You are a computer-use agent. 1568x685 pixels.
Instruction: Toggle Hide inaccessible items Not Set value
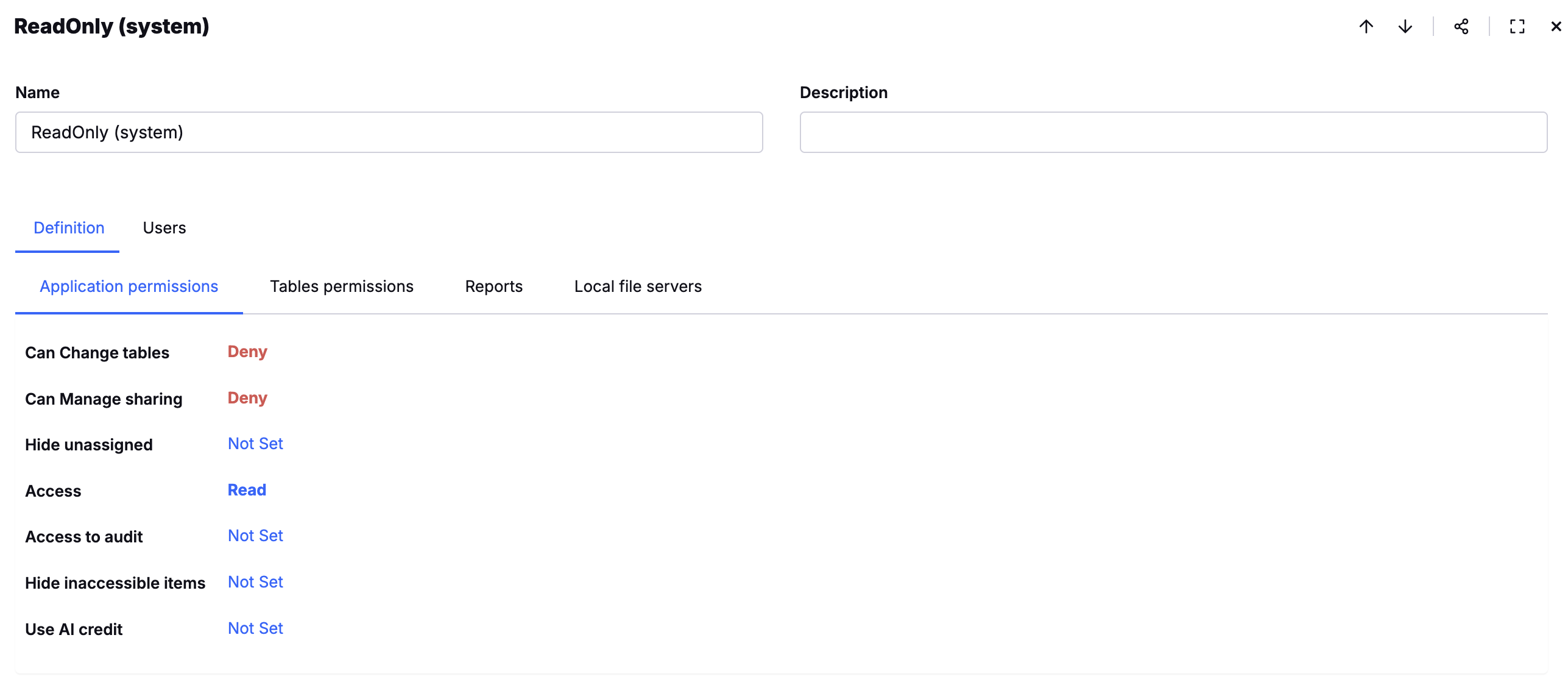pyautogui.click(x=255, y=582)
